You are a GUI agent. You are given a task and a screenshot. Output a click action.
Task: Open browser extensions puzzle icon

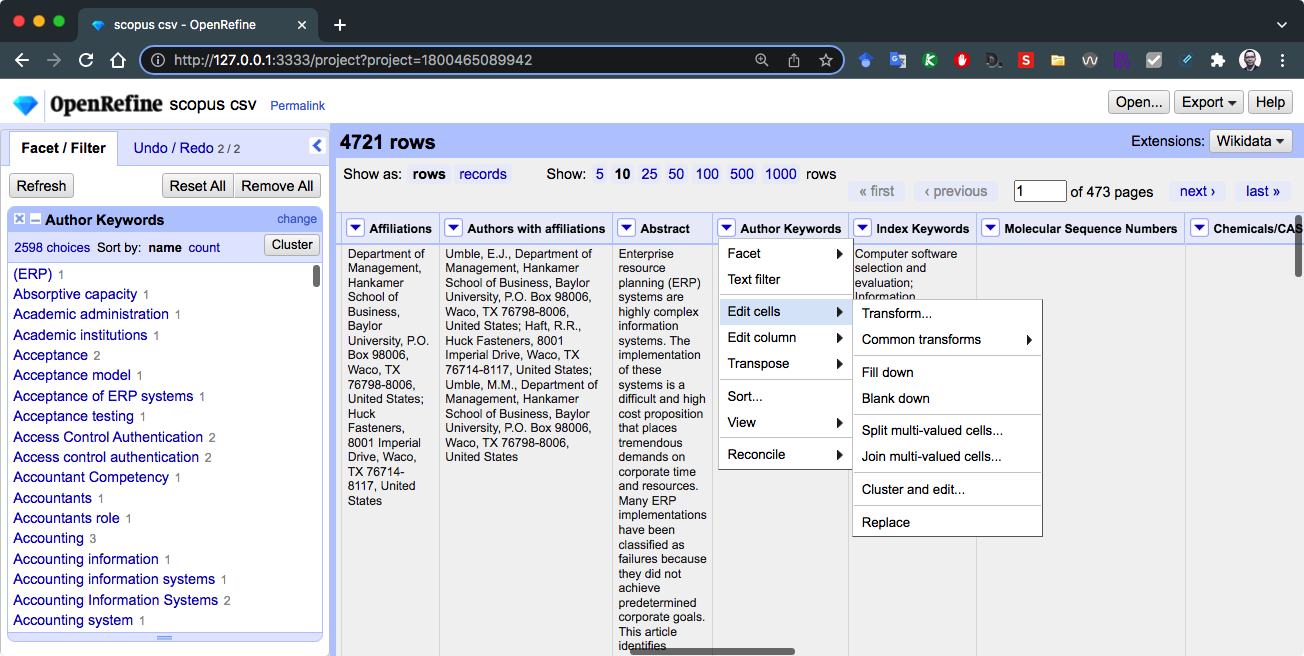pyautogui.click(x=1217, y=60)
